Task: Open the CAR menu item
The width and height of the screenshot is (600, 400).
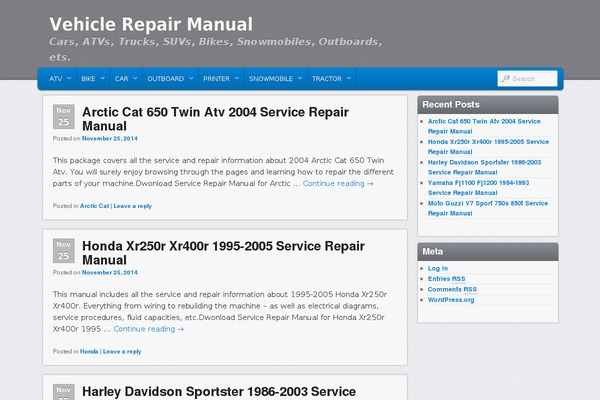Action: click(x=122, y=78)
